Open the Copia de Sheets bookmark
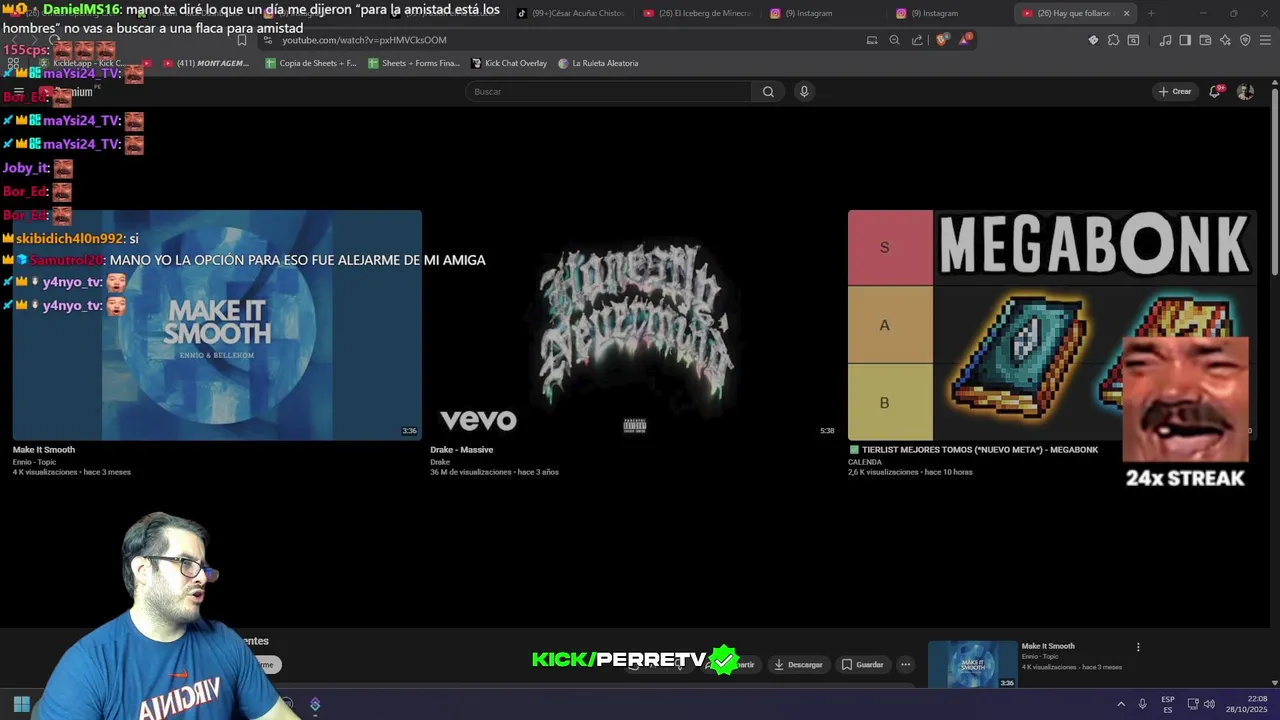 [x=311, y=63]
